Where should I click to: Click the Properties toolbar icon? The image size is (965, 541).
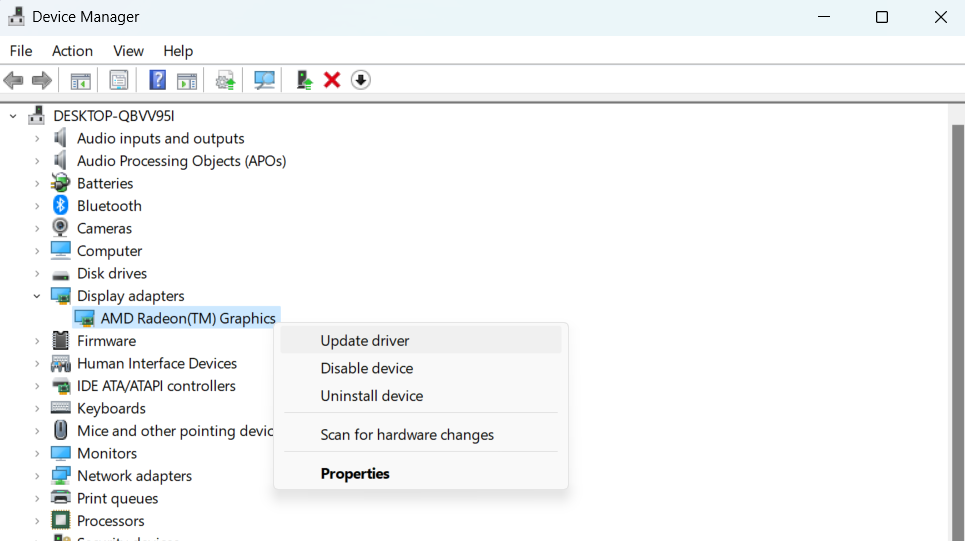click(119, 80)
